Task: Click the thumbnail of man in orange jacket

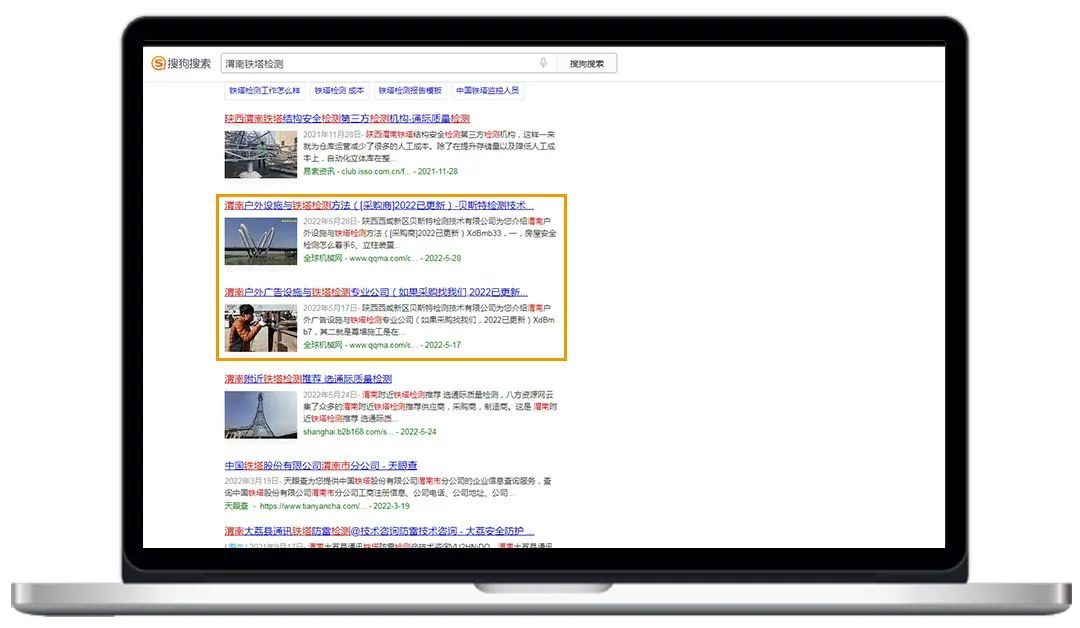Action: (x=260, y=328)
